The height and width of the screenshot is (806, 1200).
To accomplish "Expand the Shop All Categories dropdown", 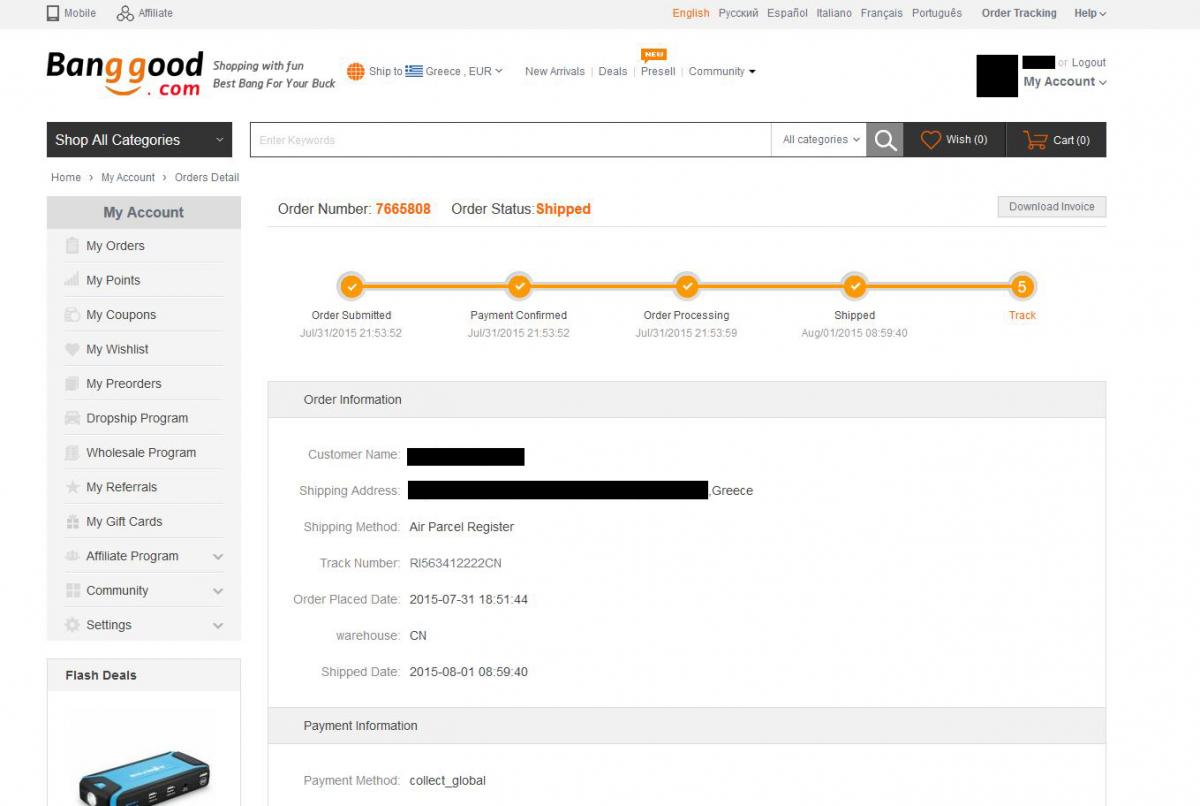I will tap(139, 140).
